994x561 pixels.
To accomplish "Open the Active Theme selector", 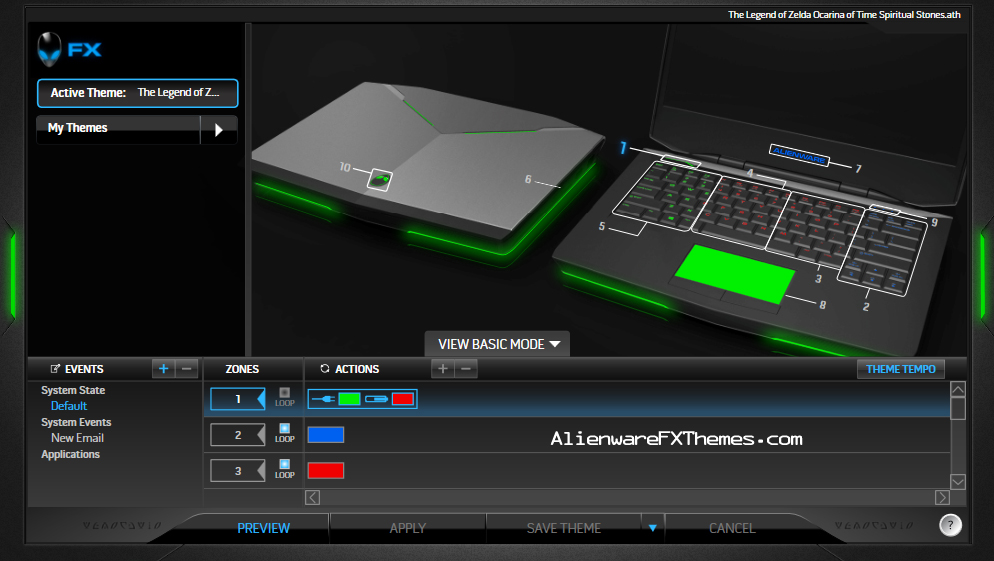I will coord(138,93).
